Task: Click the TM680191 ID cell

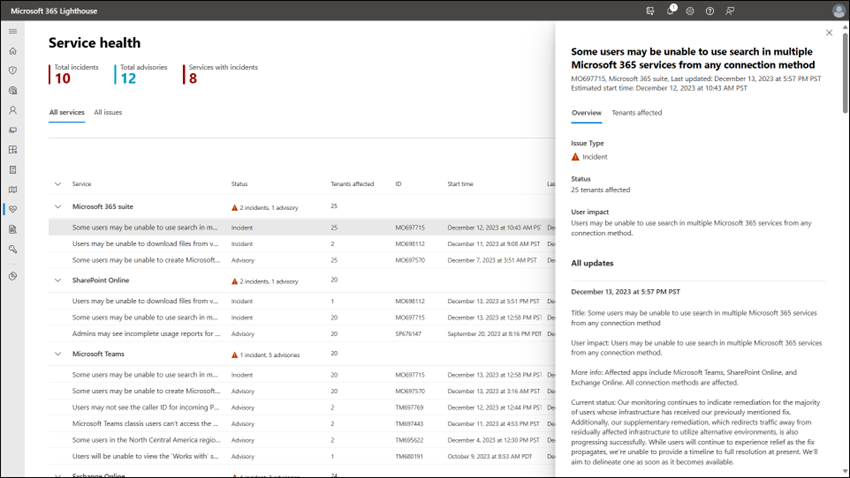Action: (x=409, y=456)
